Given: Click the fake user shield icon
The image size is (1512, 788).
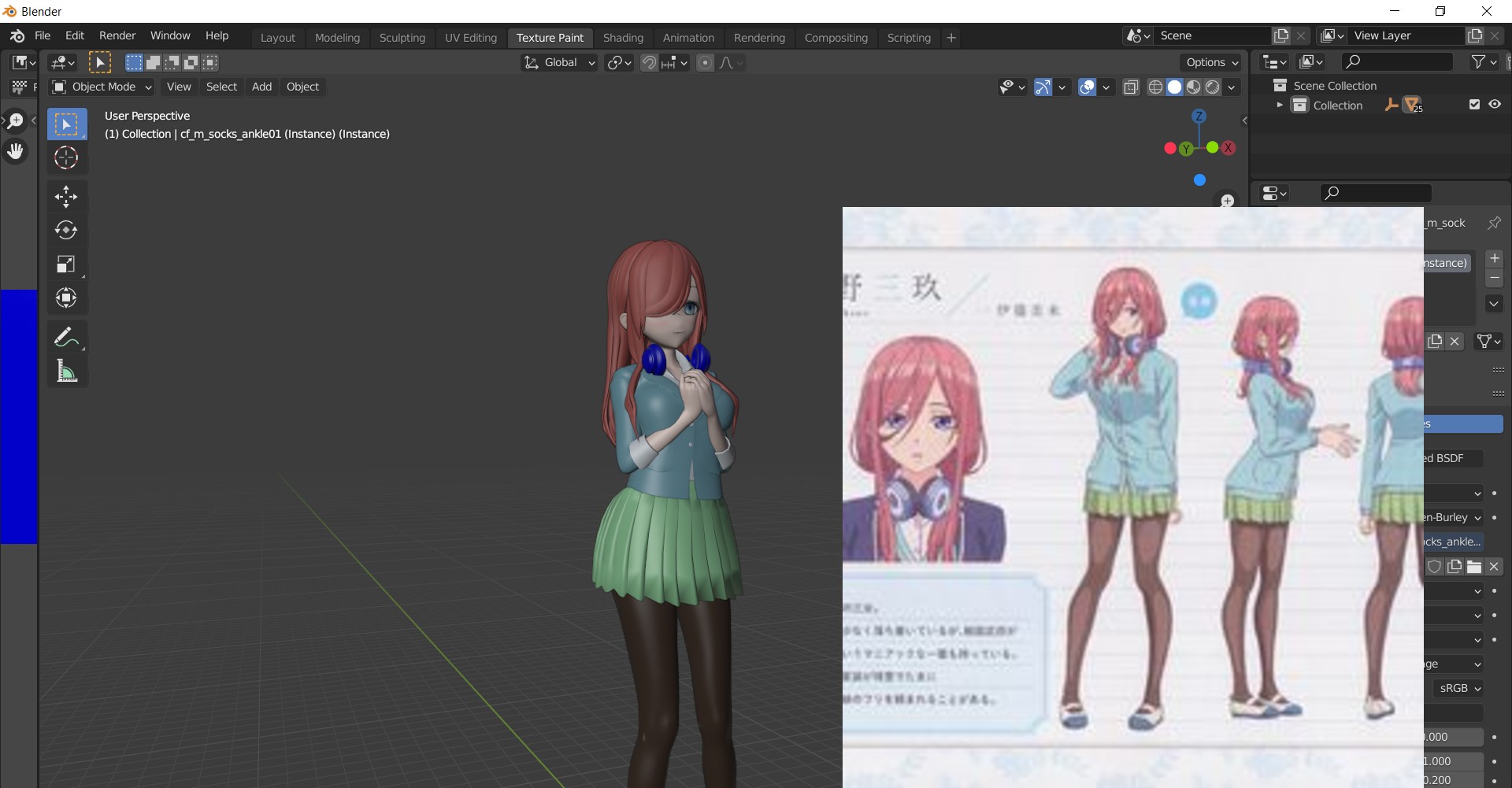Looking at the screenshot, I should [x=1435, y=567].
